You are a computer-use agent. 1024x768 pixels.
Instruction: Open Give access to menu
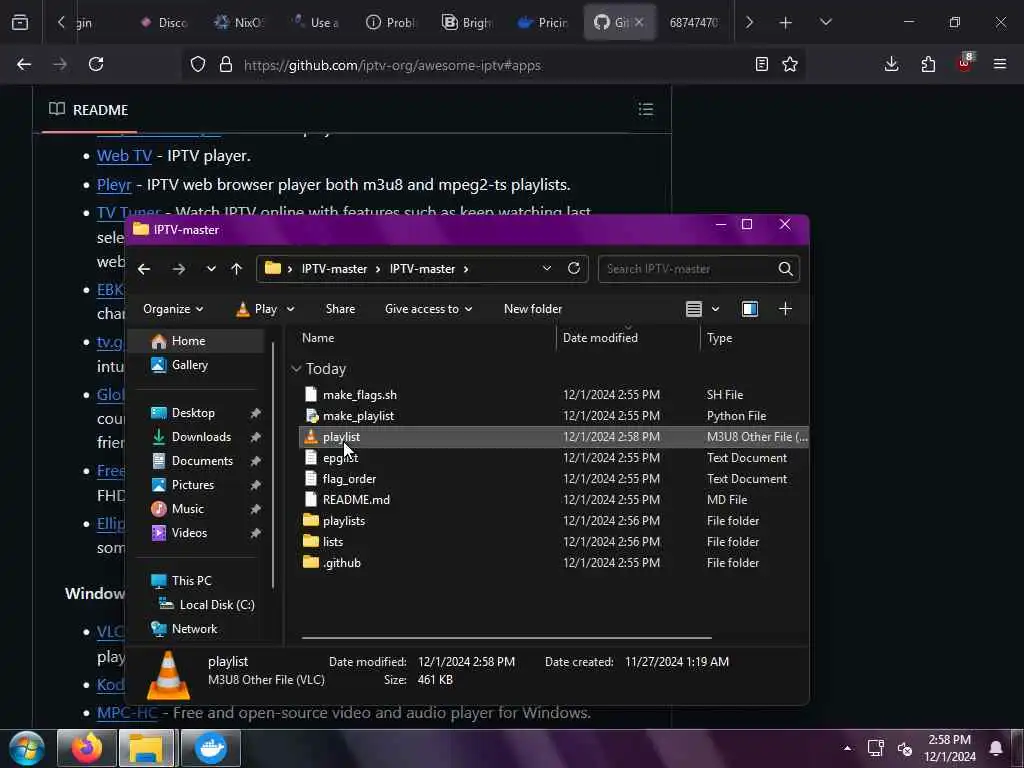point(428,309)
